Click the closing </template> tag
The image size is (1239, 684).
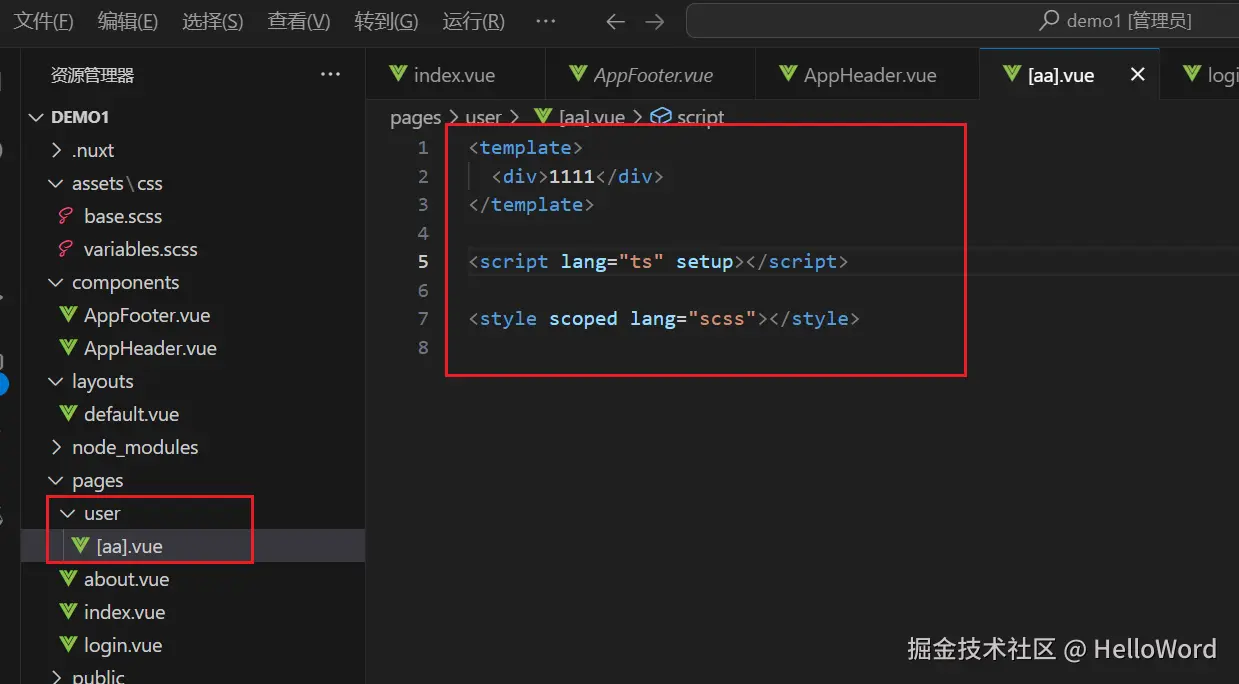(531, 204)
